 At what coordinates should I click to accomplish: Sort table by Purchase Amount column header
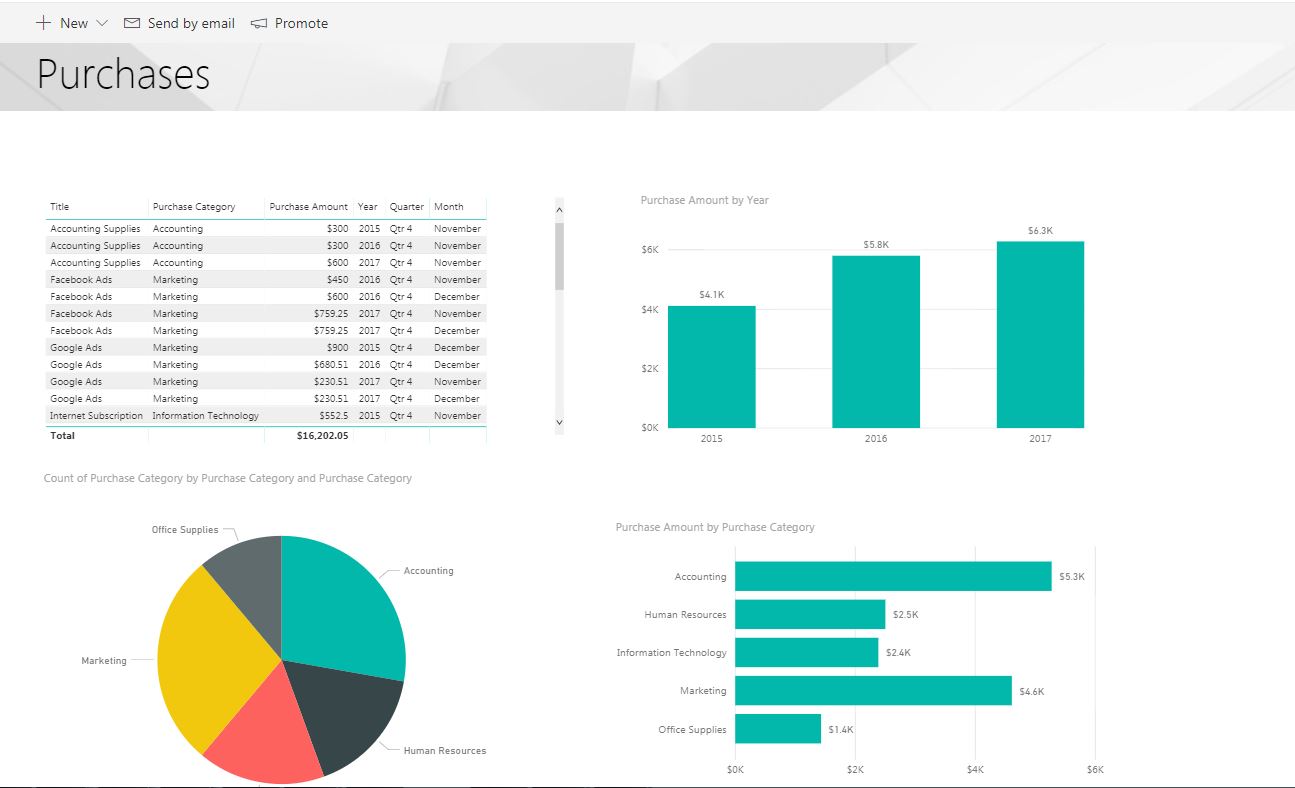(x=308, y=207)
